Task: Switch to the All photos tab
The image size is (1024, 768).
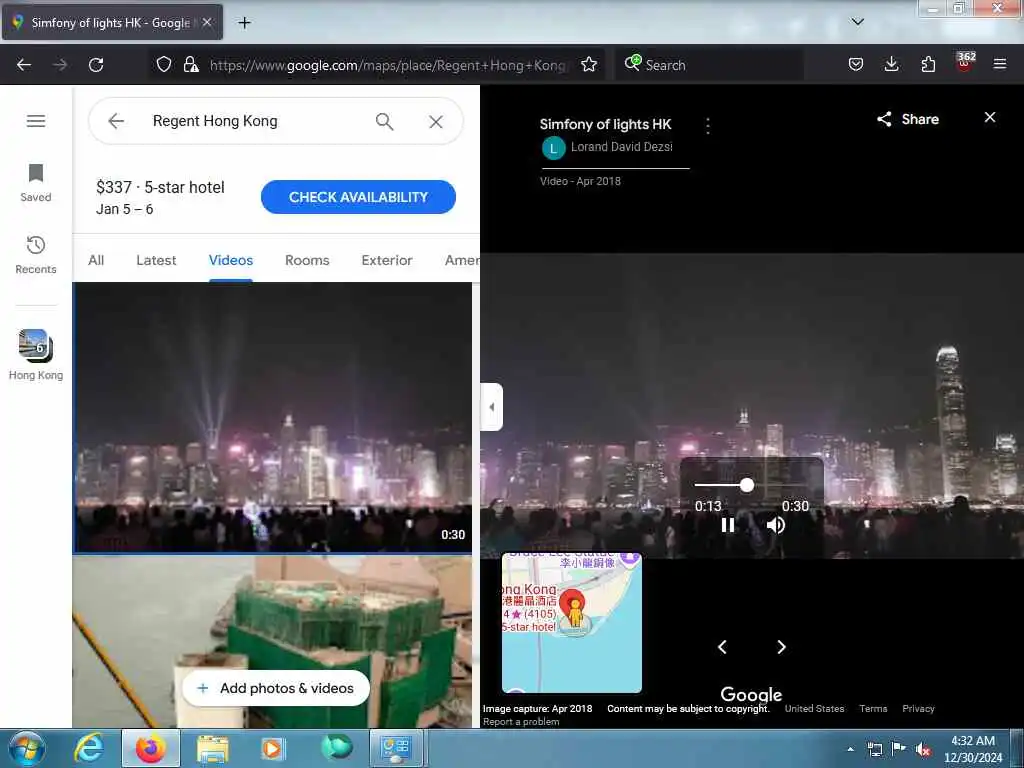Action: [x=96, y=260]
